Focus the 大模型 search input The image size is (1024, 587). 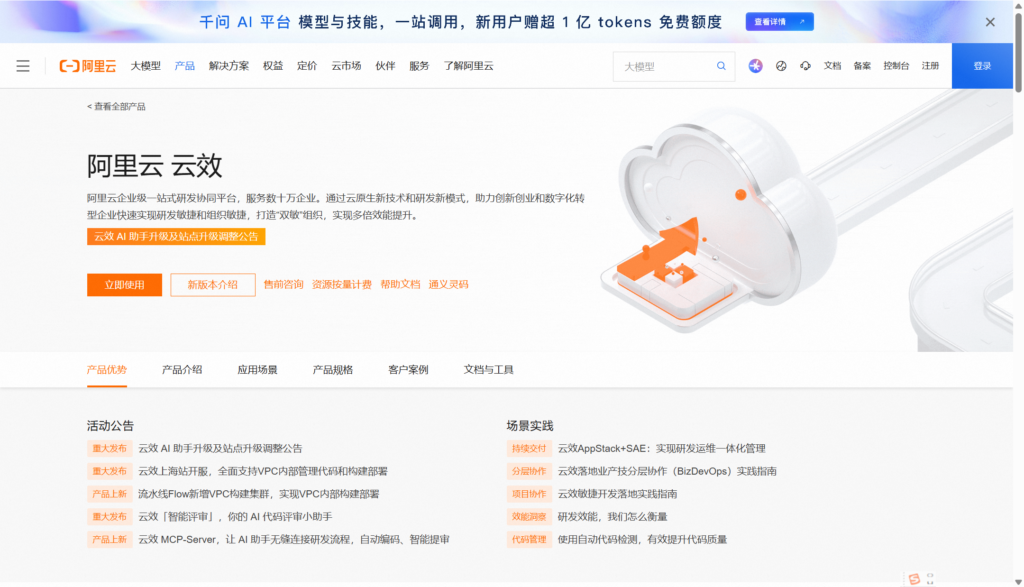(x=666, y=67)
